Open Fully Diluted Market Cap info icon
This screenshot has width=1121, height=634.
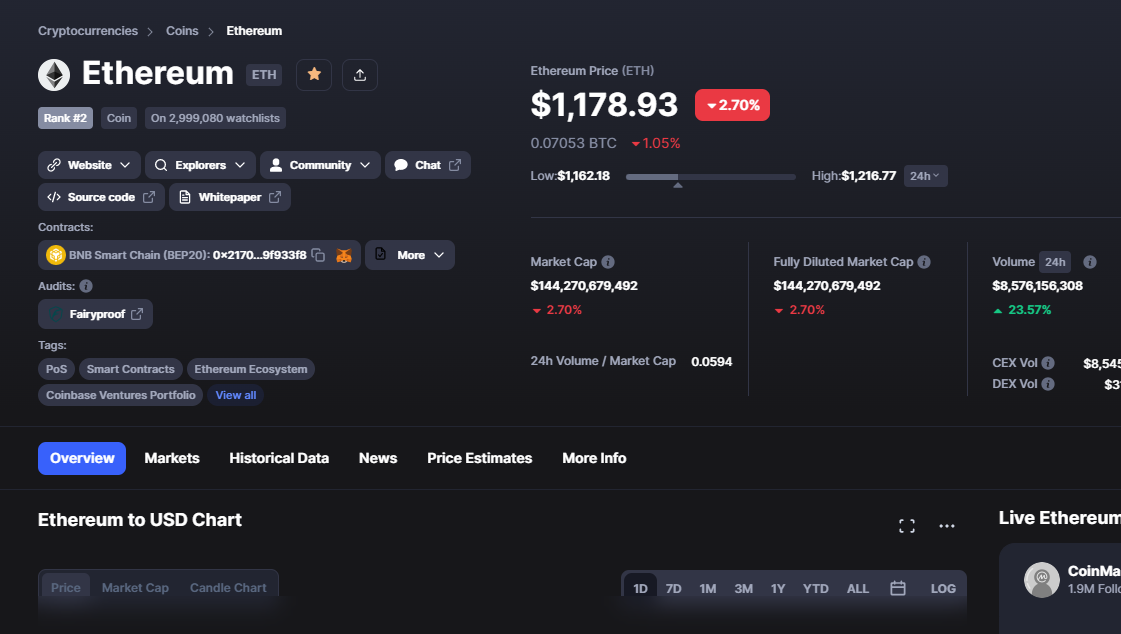point(924,262)
